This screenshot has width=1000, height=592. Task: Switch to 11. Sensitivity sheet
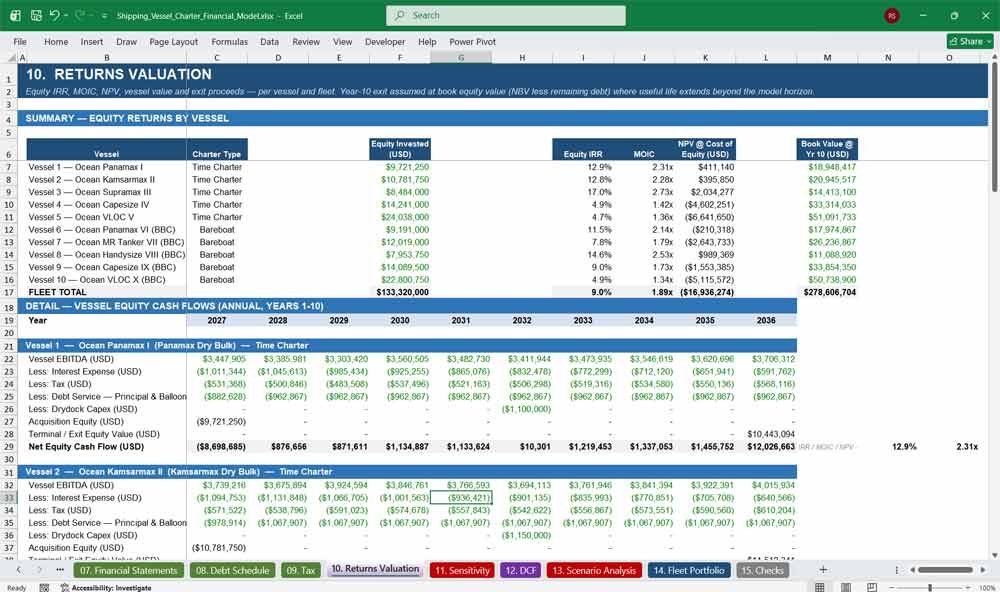[462, 570]
